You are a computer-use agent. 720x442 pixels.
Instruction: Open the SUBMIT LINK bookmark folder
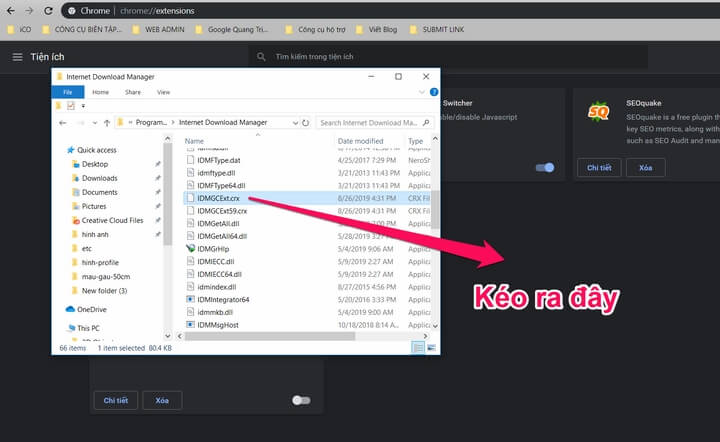click(437, 29)
